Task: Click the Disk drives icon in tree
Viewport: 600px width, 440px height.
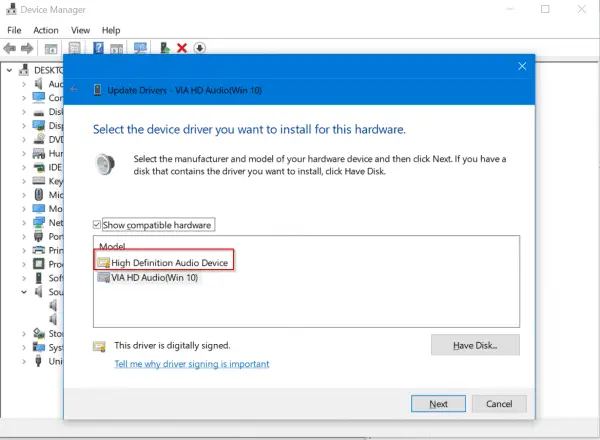Action: pos(39,113)
